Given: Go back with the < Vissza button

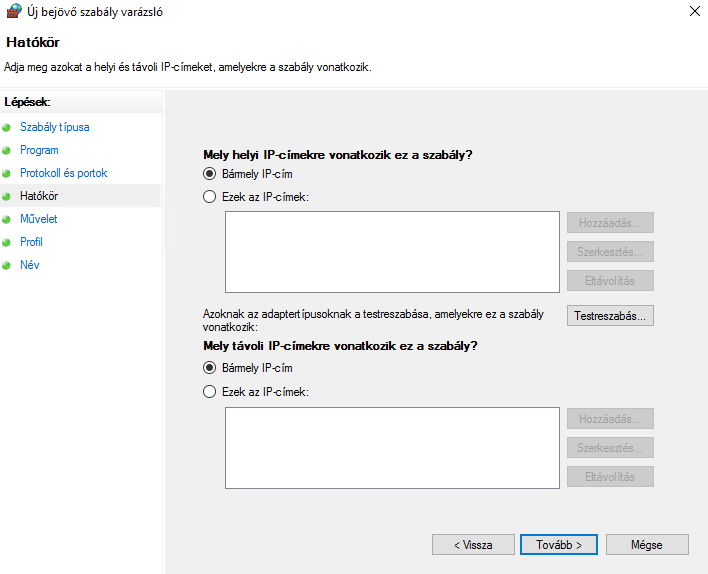Looking at the screenshot, I should pos(473,545).
